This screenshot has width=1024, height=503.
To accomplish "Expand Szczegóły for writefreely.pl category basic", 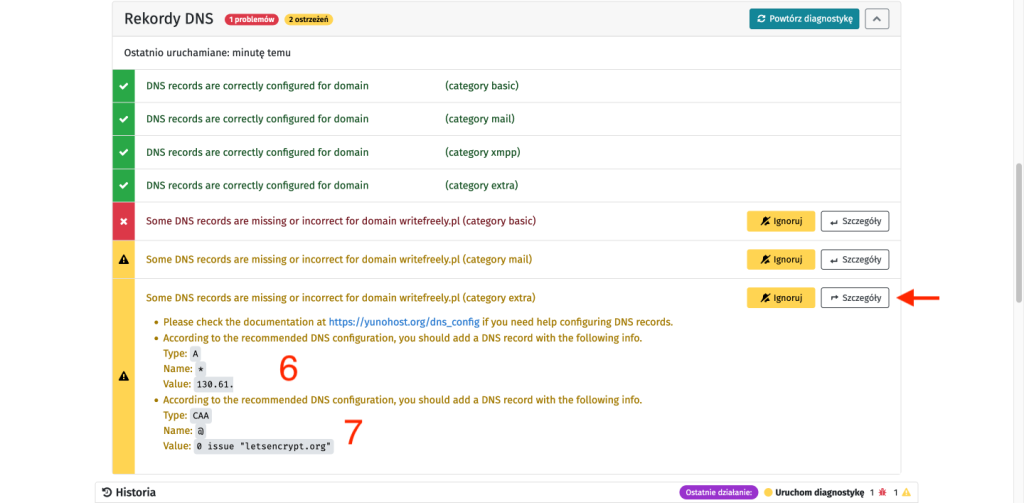I will [x=854, y=221].
